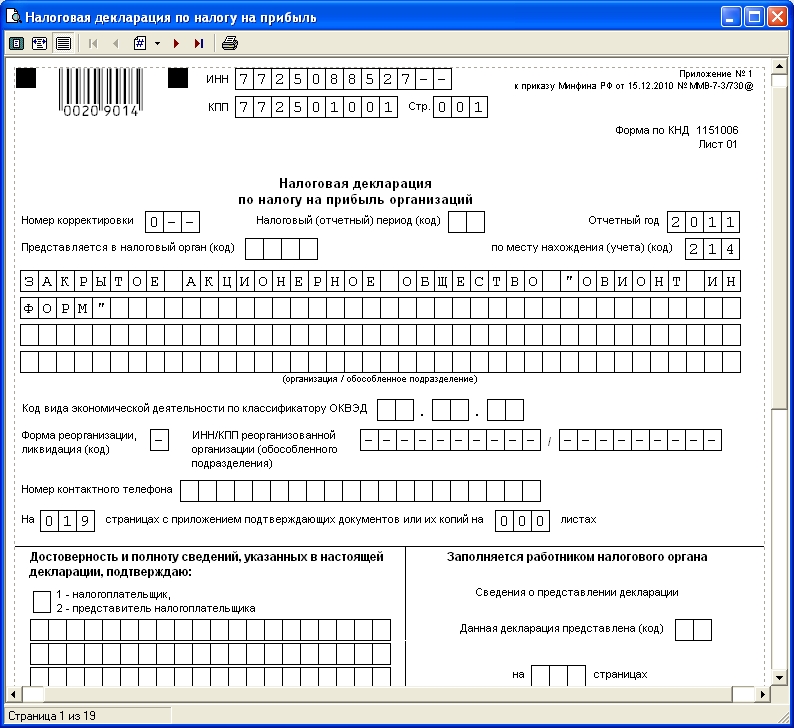Print the tax declaration

(x=230, y=44)
